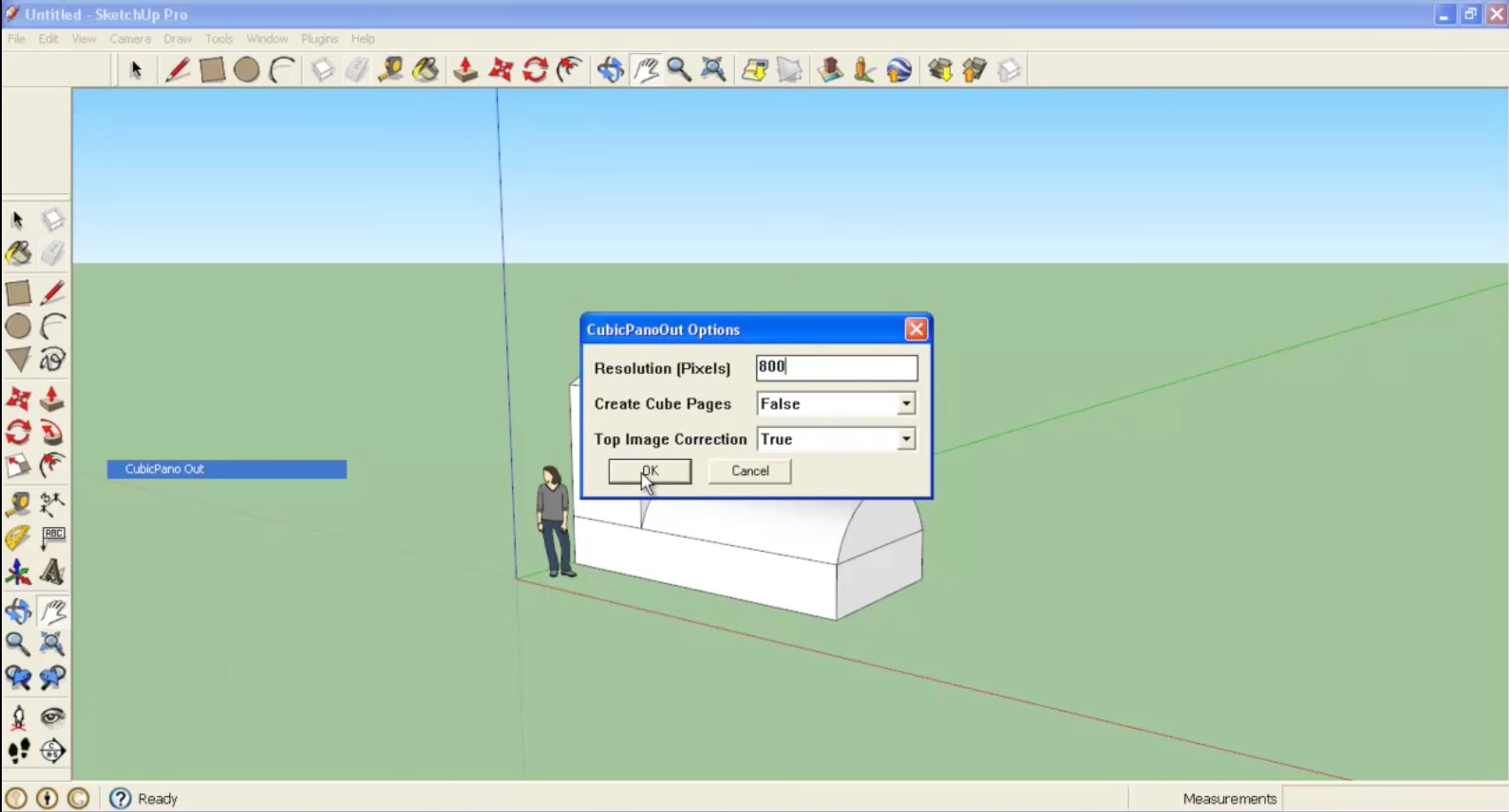Click Cancel in CubicPanoOut Options
This screenshot has height=812, width=1509.
tap(750, 471)
